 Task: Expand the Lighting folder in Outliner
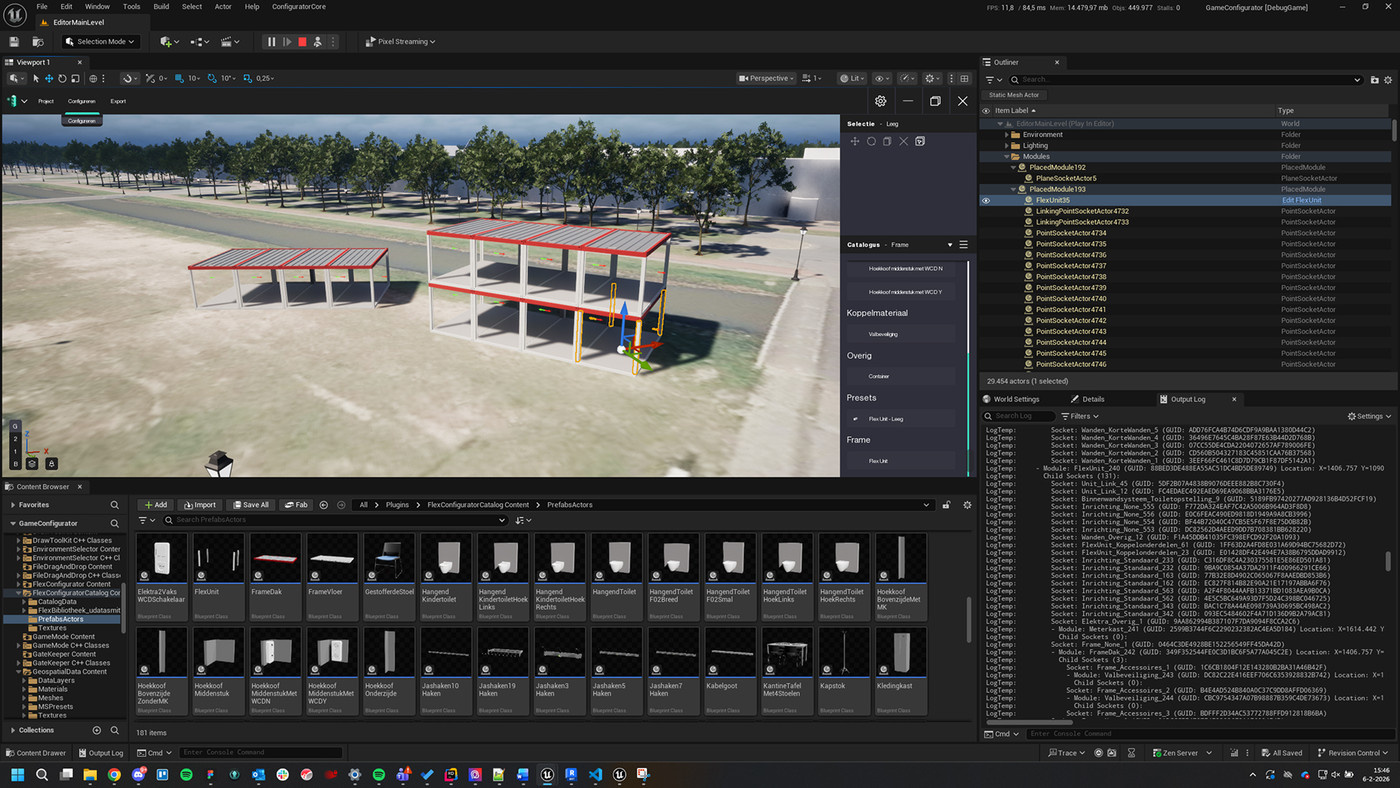[x=1007, y=145]
